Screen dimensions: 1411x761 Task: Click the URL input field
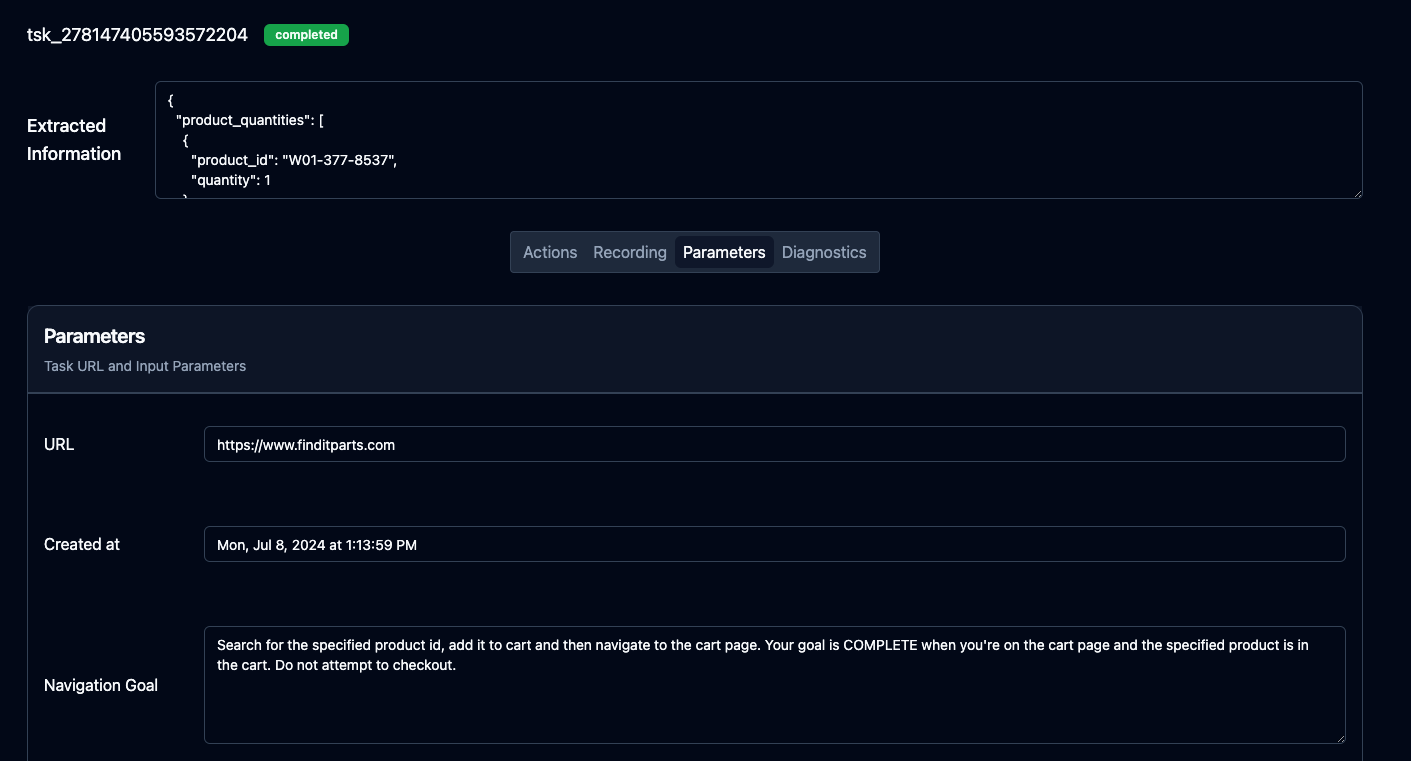click(774, 445)
